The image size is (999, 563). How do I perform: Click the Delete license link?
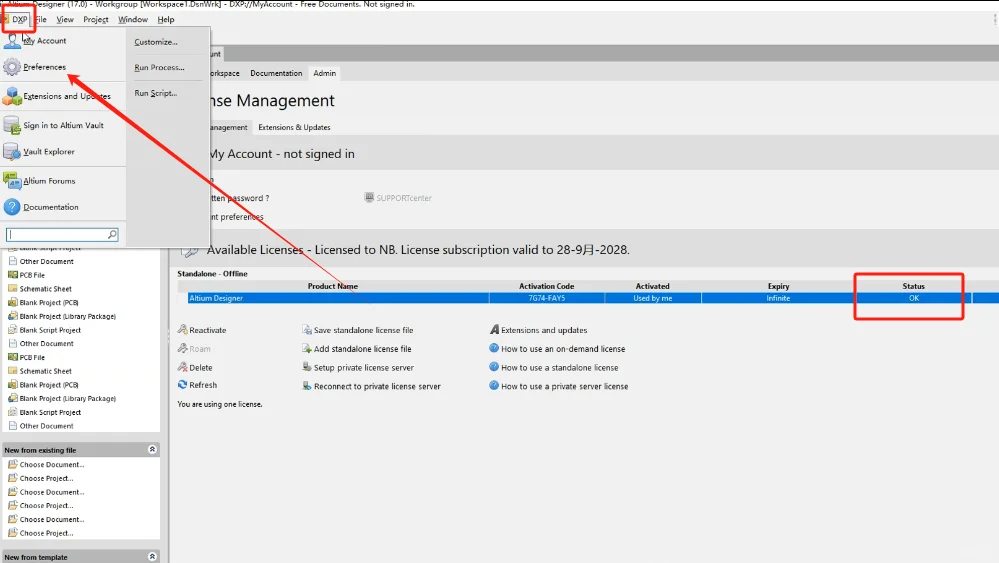[x=201, y=368]
